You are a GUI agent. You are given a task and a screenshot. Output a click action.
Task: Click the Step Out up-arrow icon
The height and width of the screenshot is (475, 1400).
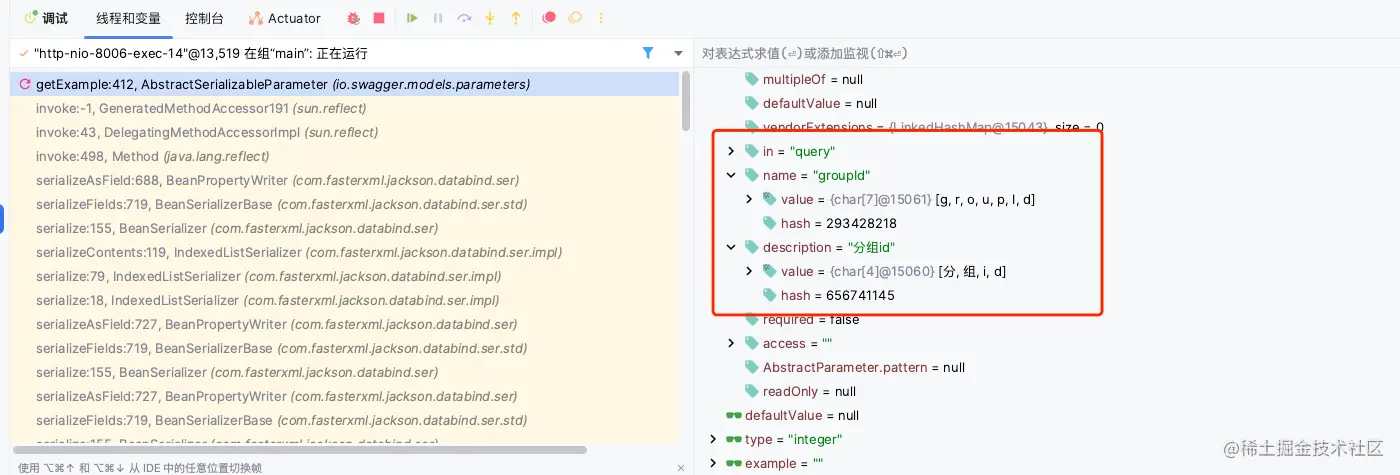coord(516,18)
